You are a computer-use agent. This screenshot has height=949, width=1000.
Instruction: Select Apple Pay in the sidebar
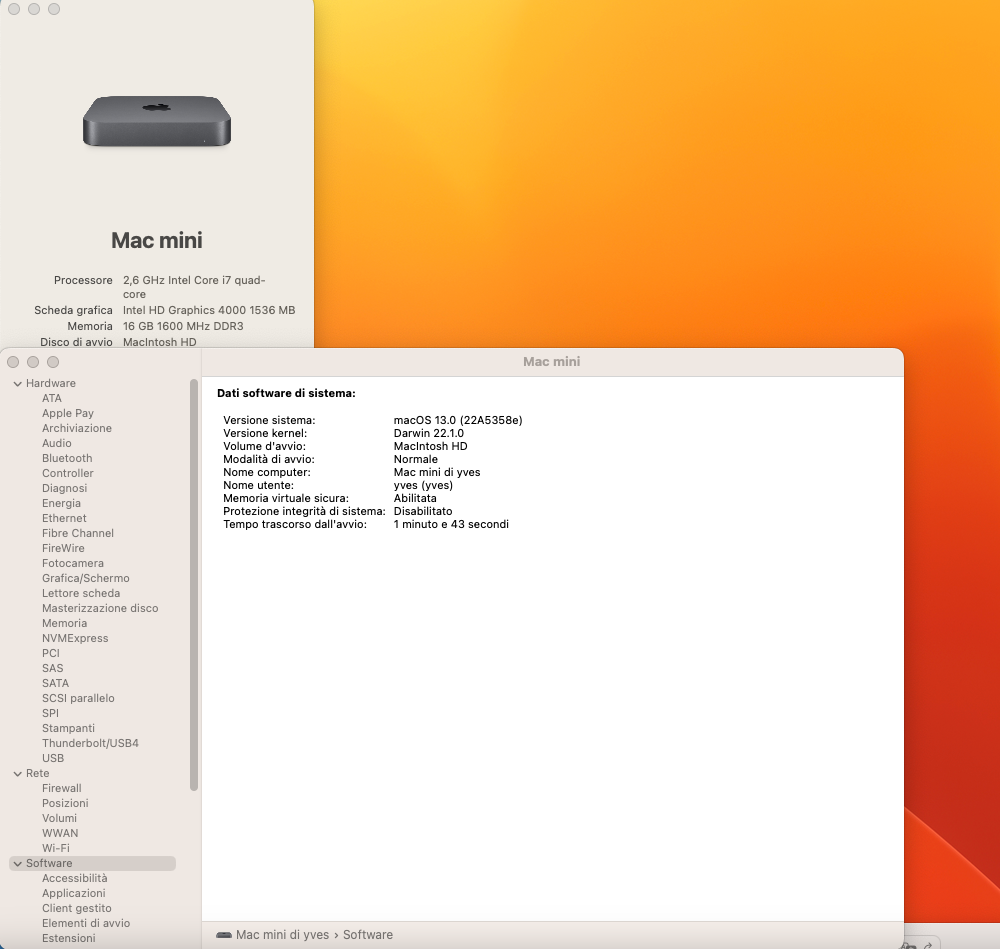point(68,413)
